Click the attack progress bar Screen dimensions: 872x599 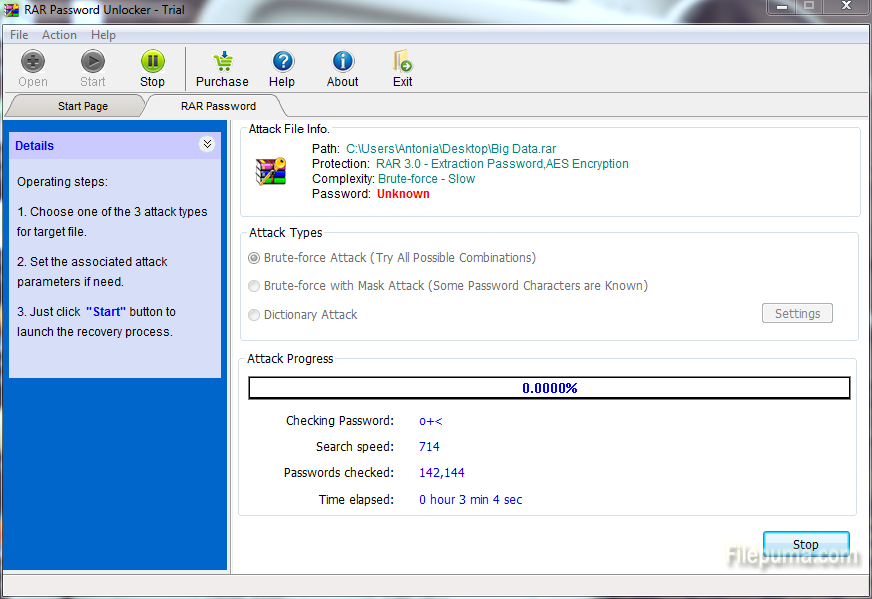(x=549, y=388)
